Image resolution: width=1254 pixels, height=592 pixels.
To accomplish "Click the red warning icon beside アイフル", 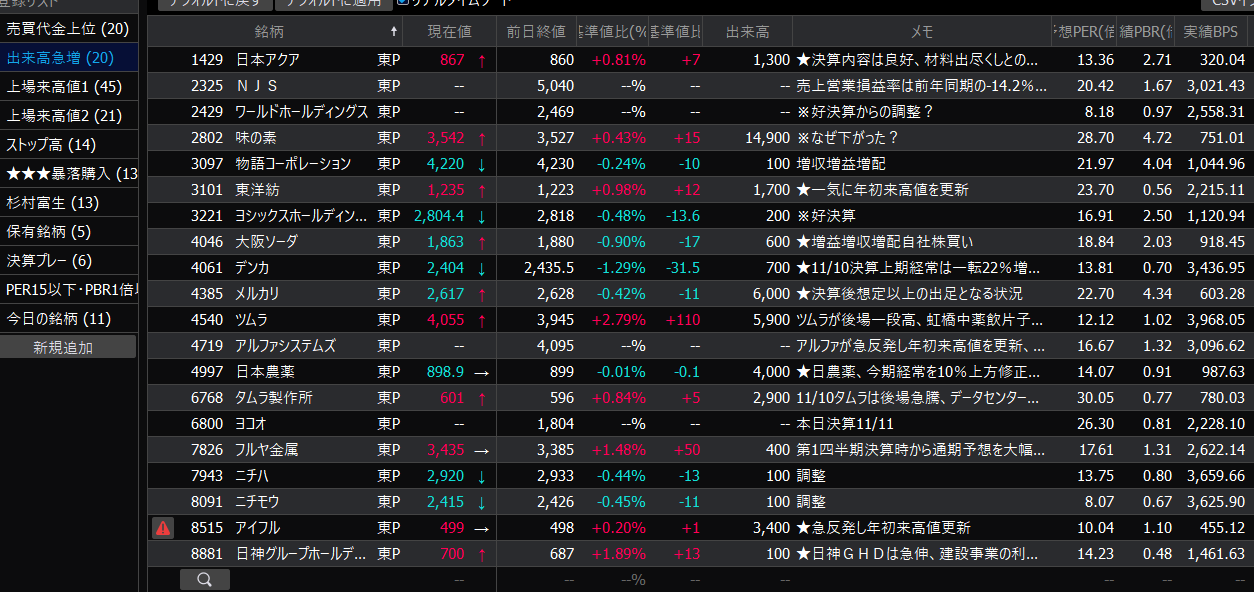I will [163, 527].
